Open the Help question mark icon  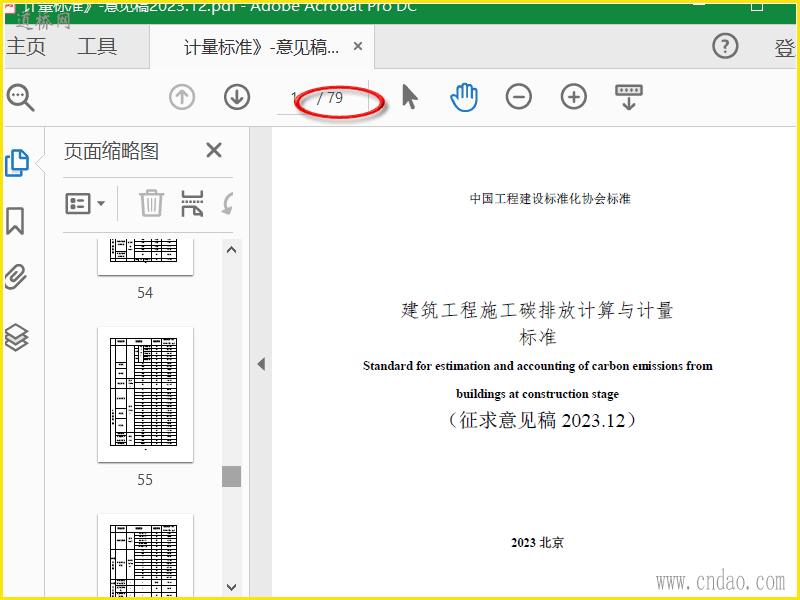point(725,46)
